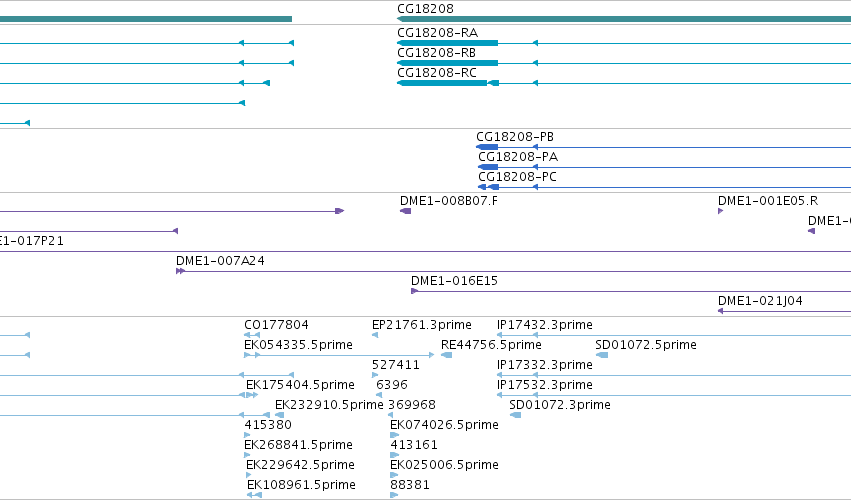Click the EP21761.3prime arrow glyph
Image resolution: width=851 pixels, height=500 pixels.
pyautogui.click(x=375, y=335)
